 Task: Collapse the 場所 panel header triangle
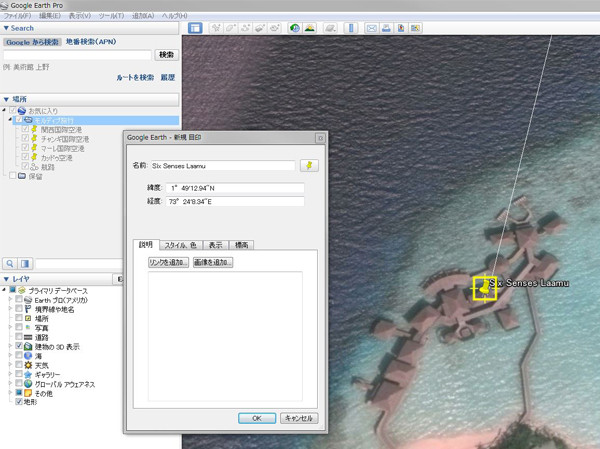(x=6, y=99)
